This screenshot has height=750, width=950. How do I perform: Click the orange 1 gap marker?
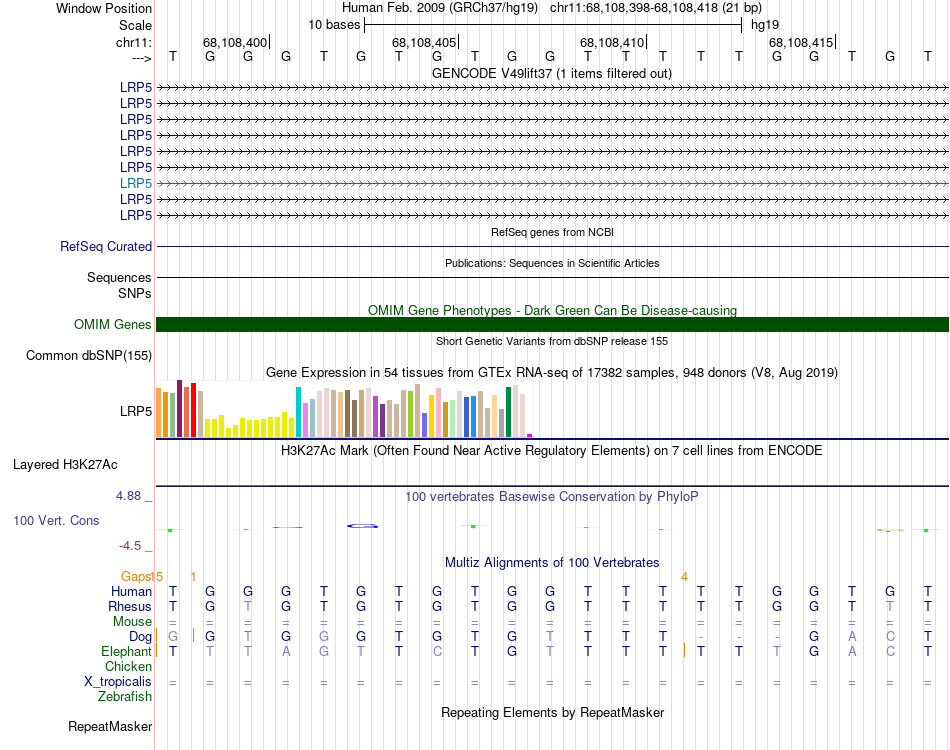point(193,576)
